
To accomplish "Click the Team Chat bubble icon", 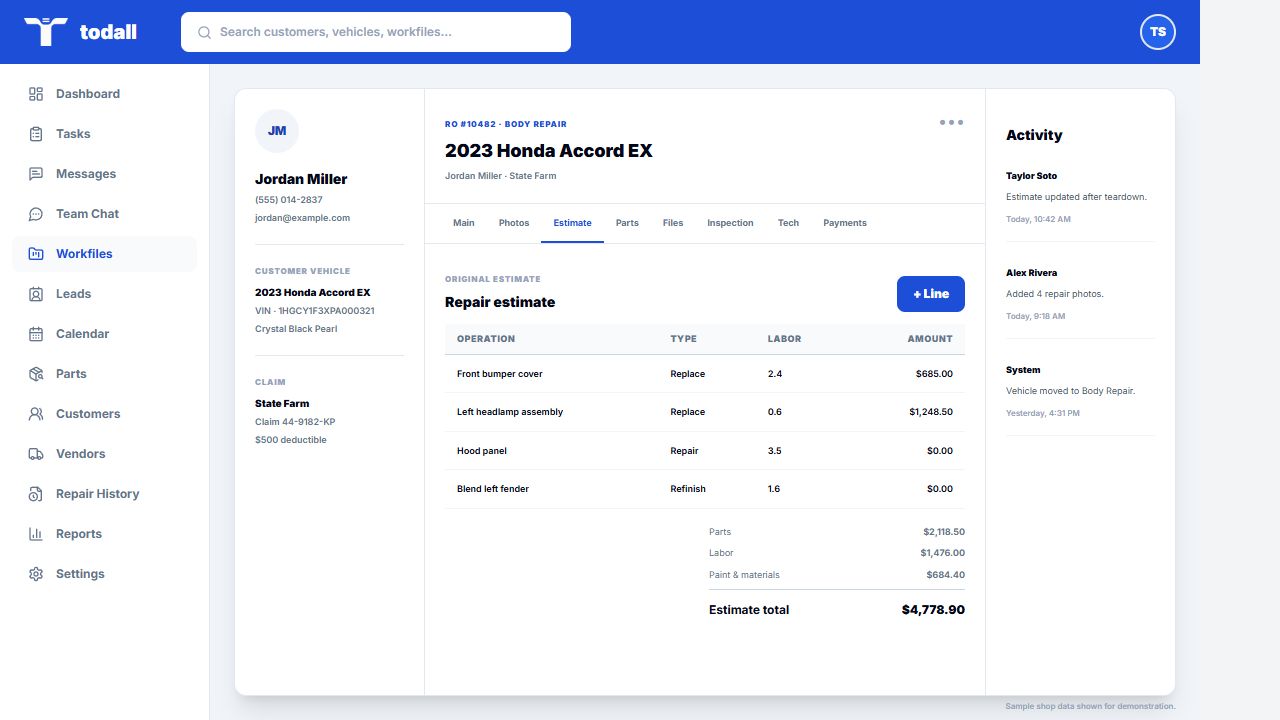I will (x=36, y=214).
